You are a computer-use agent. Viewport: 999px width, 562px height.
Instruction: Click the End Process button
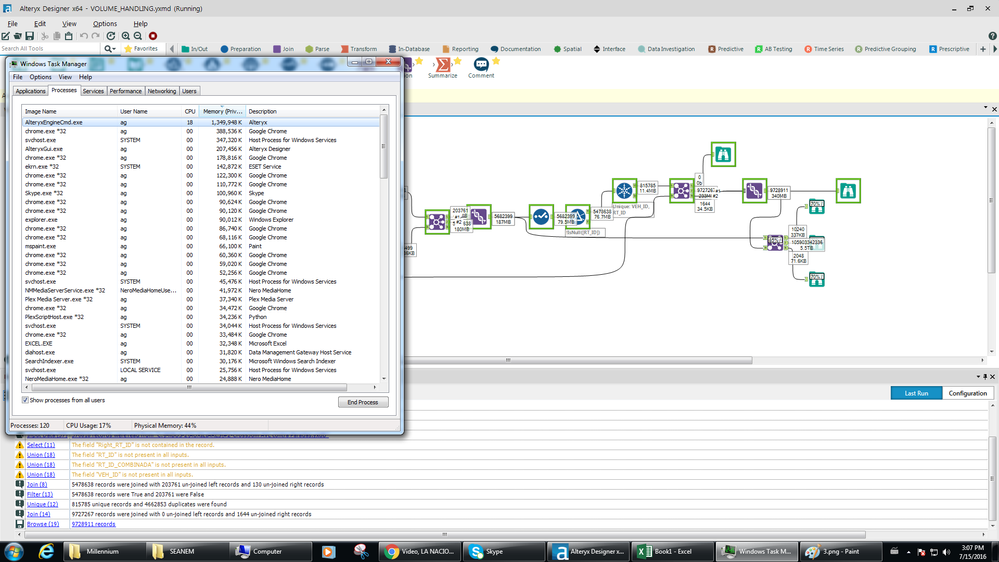click(x=362, y=402)
